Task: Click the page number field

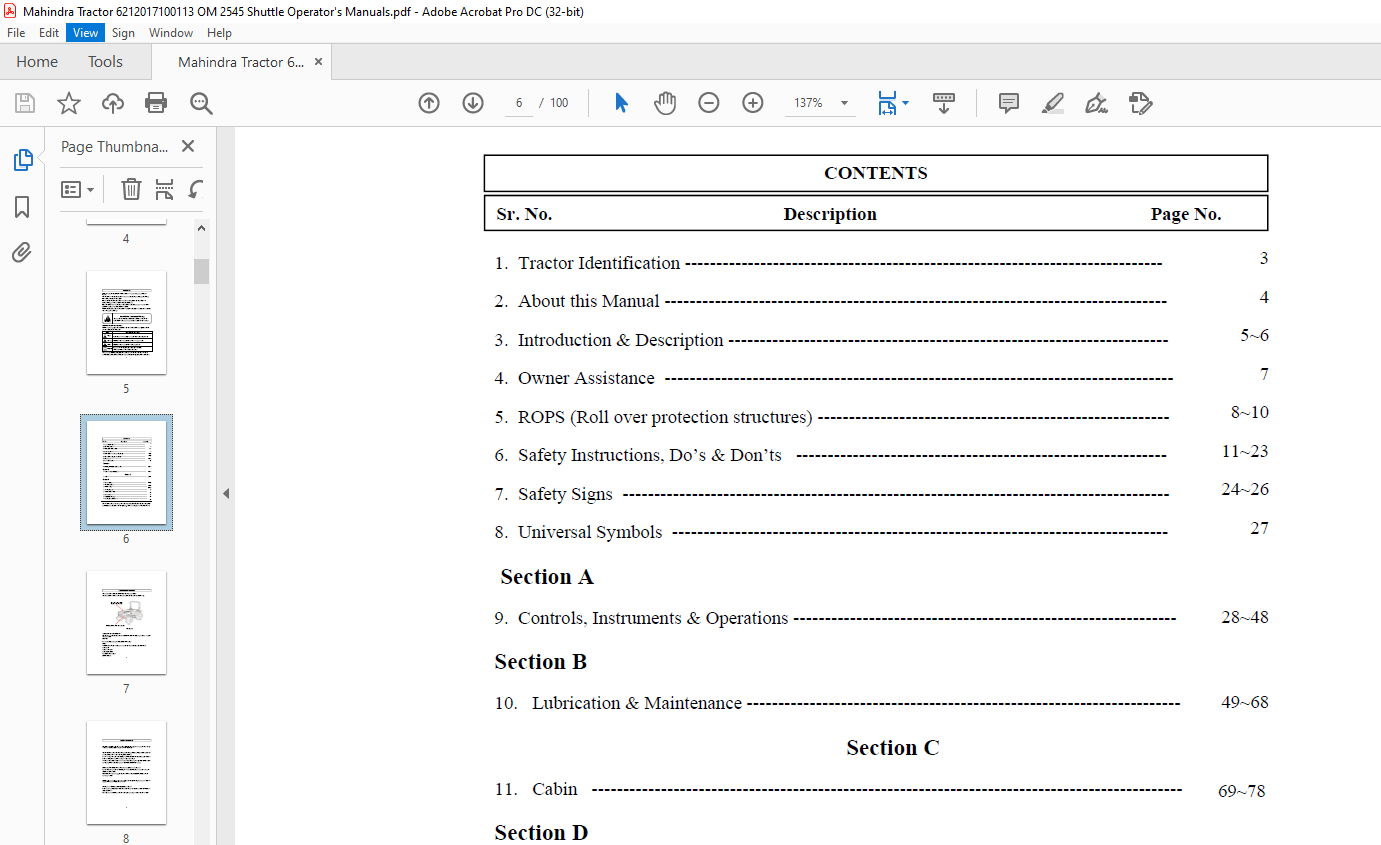Action: click(519, 103)
